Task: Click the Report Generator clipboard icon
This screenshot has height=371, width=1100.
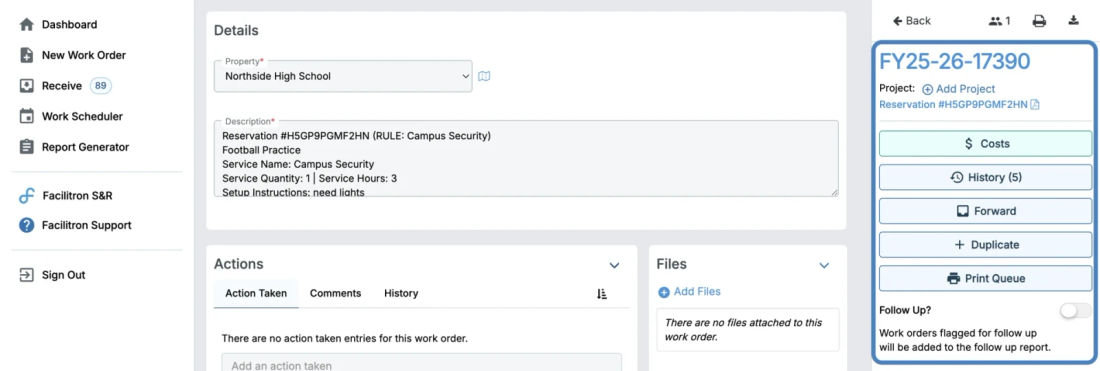Action: pos(27,147)
